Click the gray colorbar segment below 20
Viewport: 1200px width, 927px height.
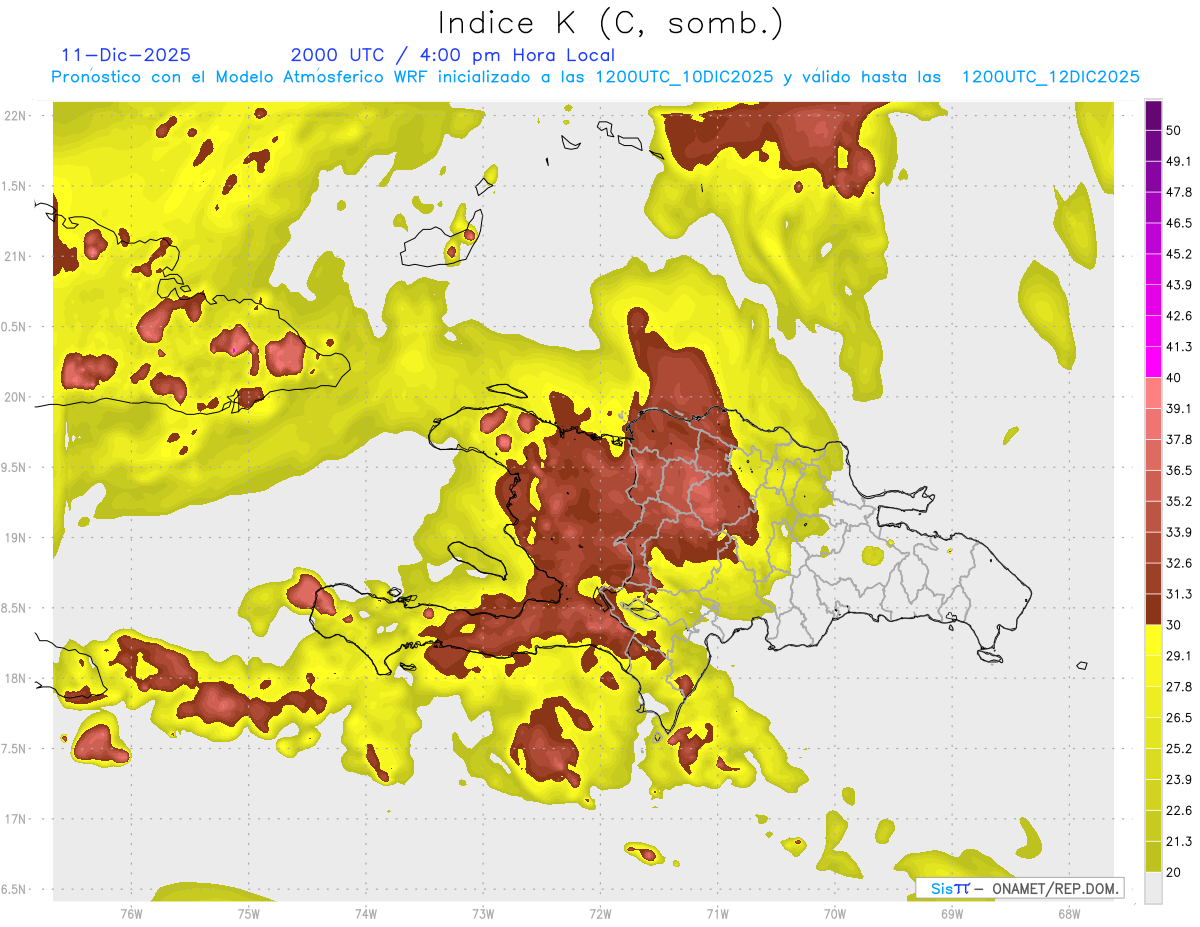(x=1153, y=888)
